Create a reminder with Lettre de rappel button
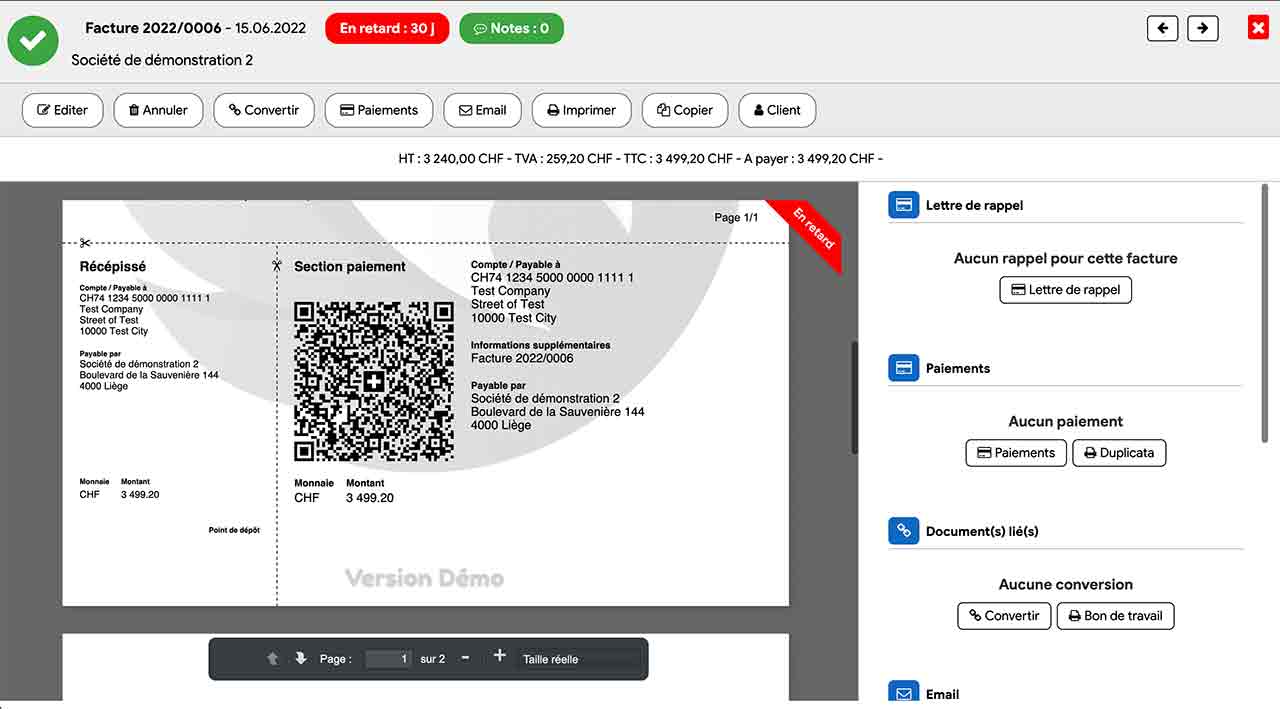1280x709 pixels. click(1066, 290)
